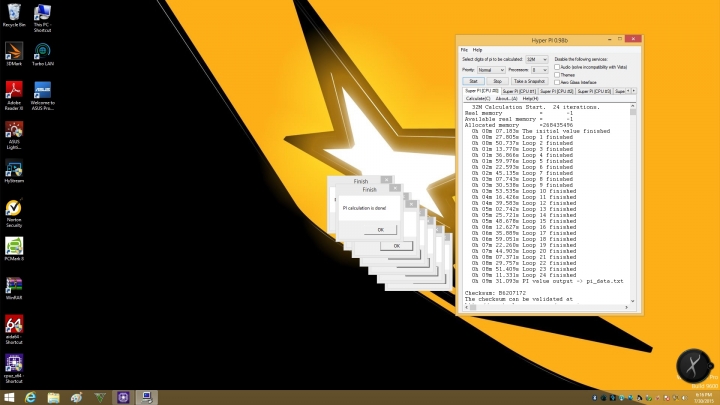720x405 pixels.
Task: Click log vertical scrollbar down arrow
Action: click(633, 301)
